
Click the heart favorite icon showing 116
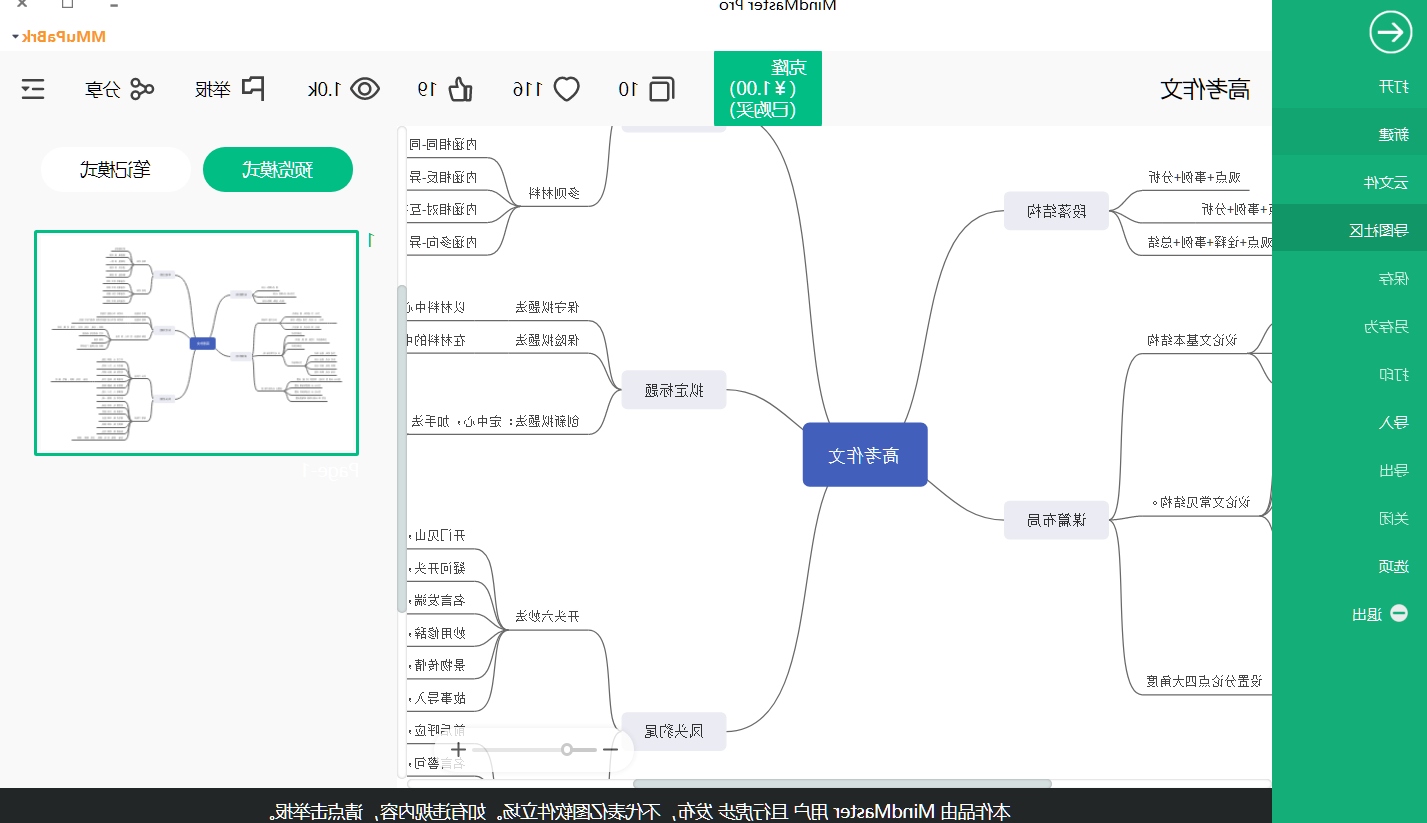pos(567,89)
